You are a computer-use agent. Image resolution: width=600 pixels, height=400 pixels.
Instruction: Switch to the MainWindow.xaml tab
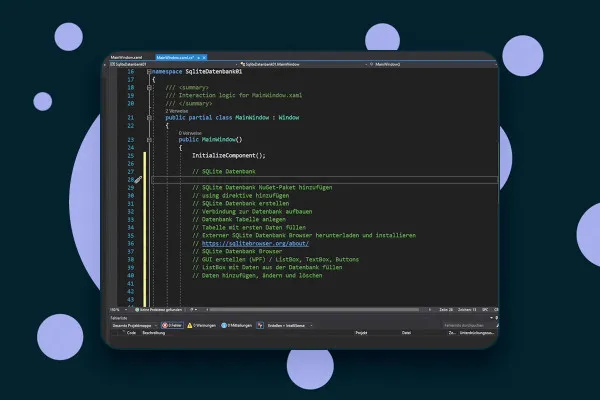(x=126, y=57)
